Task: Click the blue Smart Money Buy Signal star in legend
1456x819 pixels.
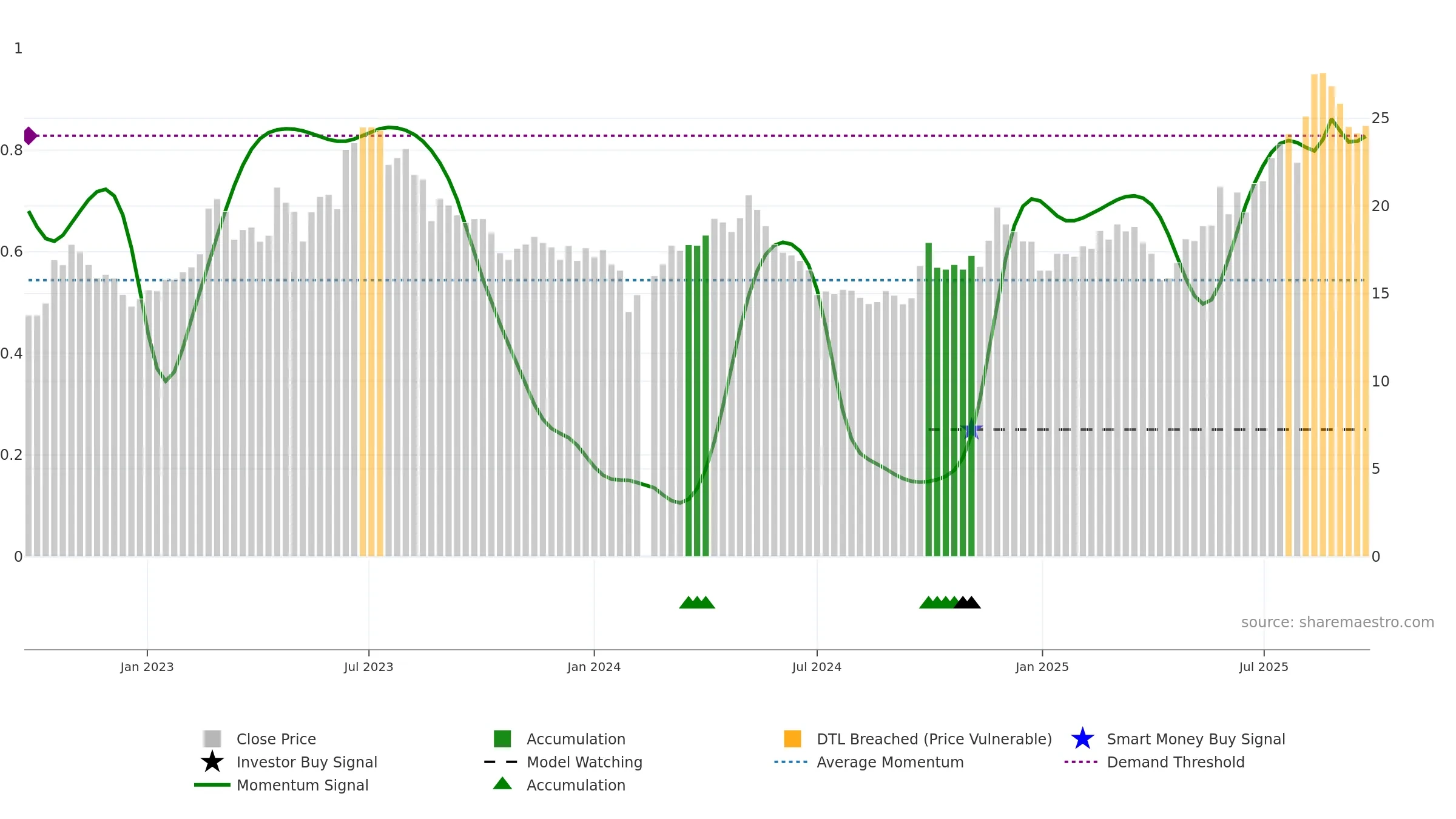Action: pos(1082,739)
